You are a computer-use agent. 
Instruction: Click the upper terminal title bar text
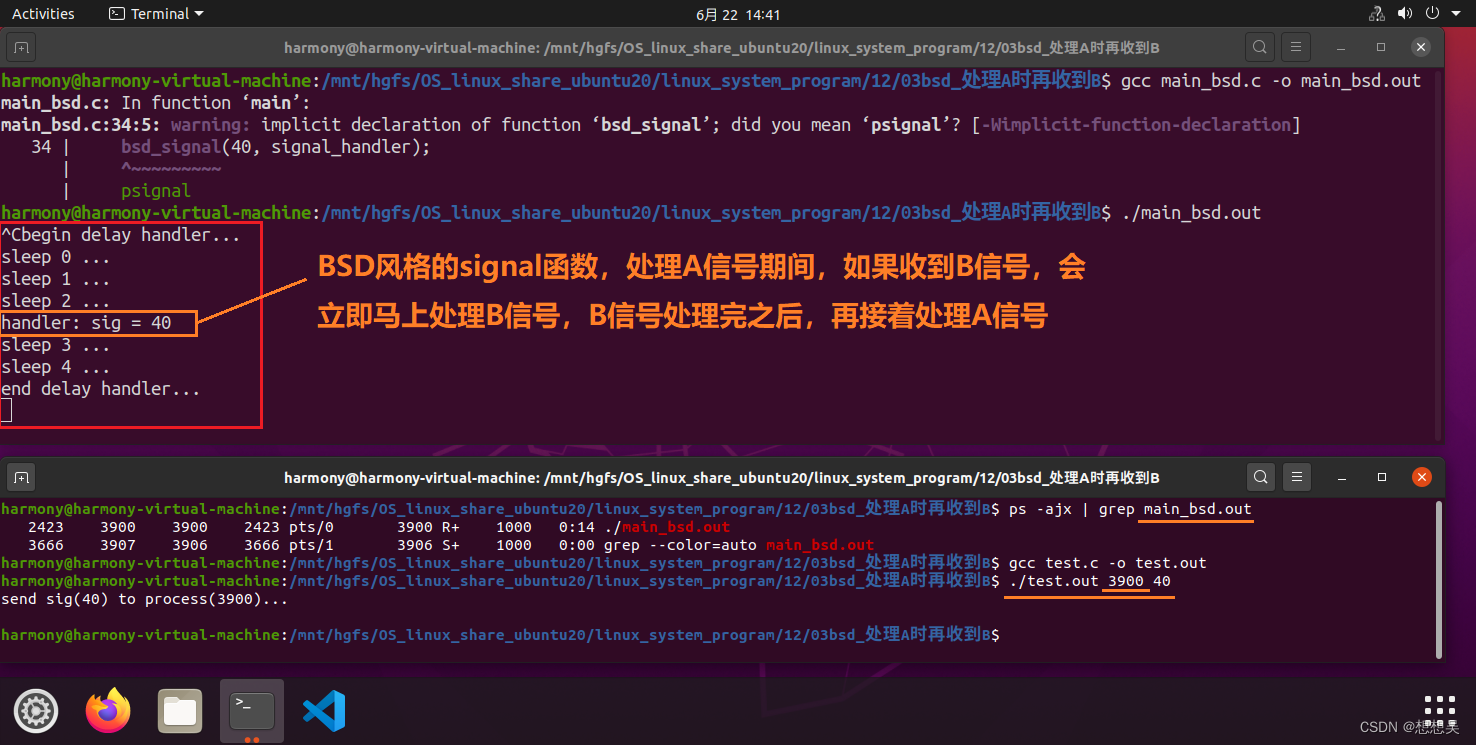(722, 48)
